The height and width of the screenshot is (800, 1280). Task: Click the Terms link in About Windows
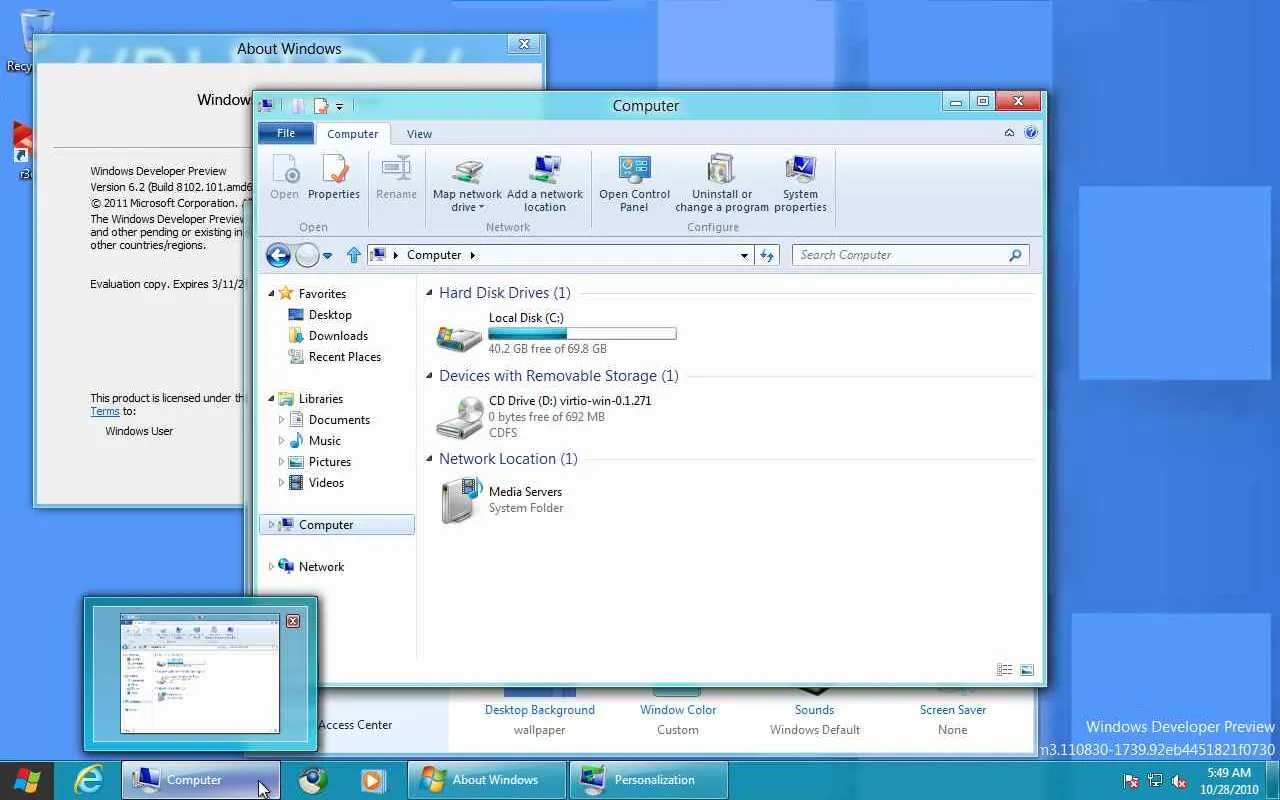[x=105, y=411]
